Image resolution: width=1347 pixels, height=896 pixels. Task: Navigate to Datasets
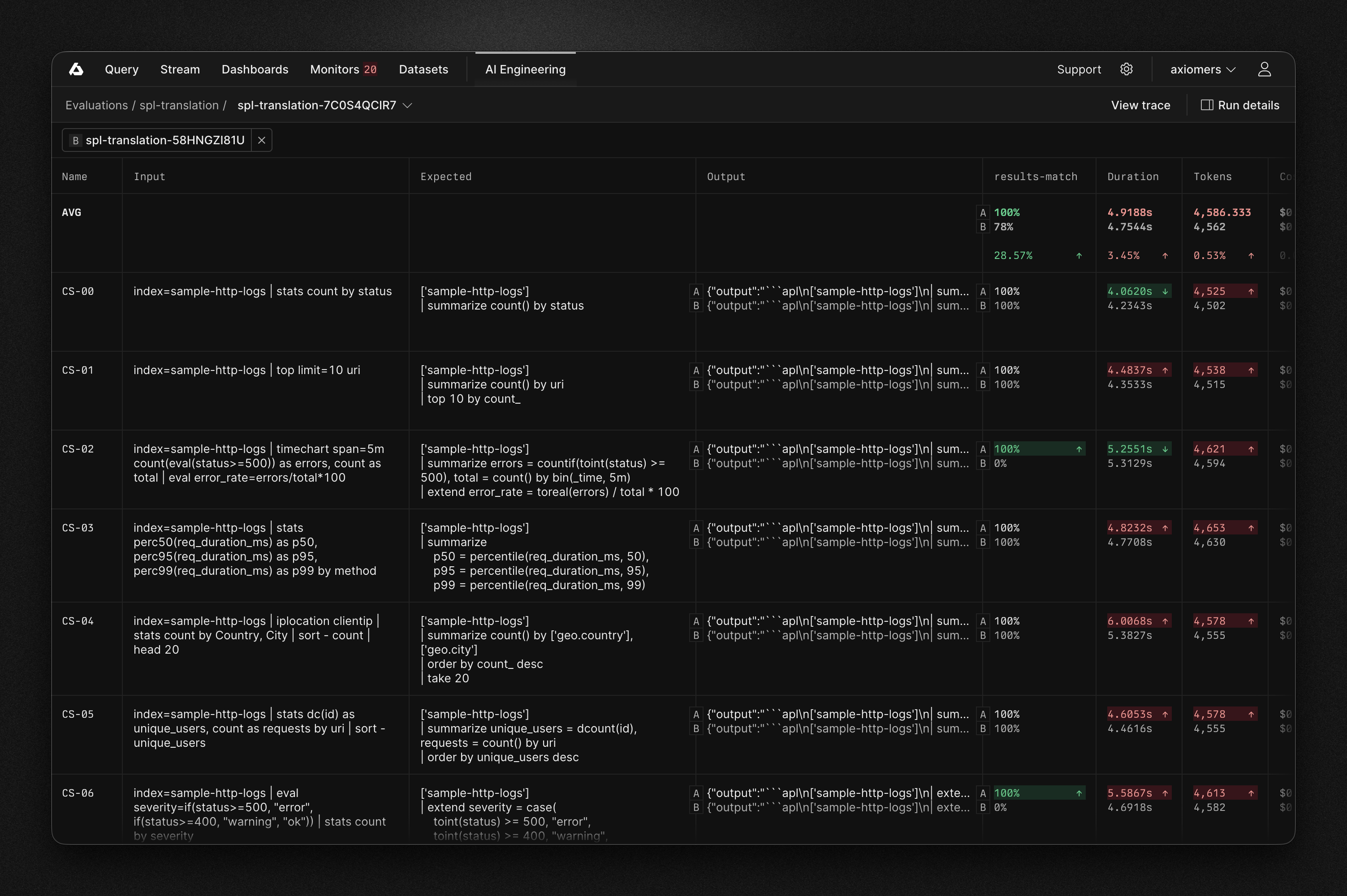423,69
